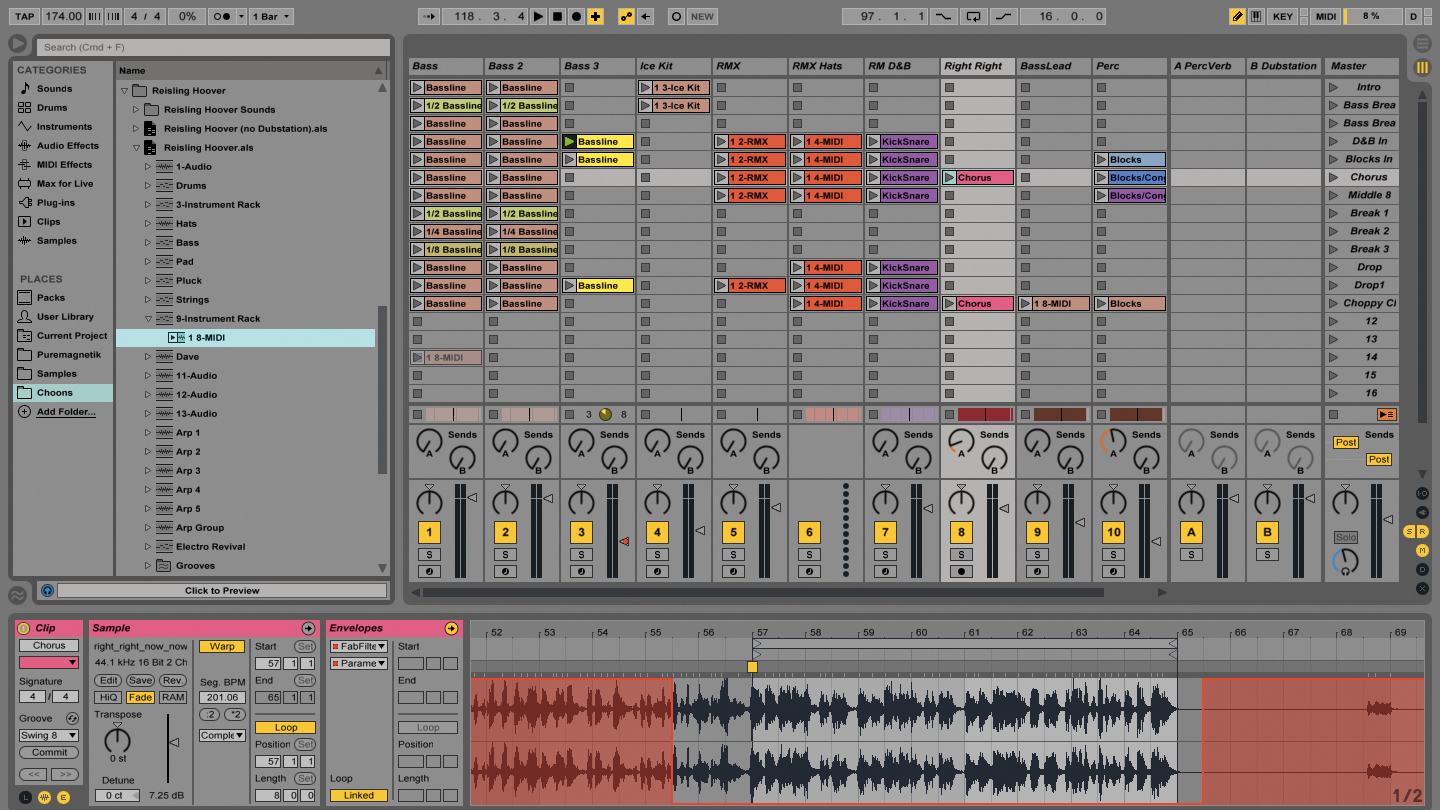Toggle track 6 RMX Hats activator

pos(809,532)
